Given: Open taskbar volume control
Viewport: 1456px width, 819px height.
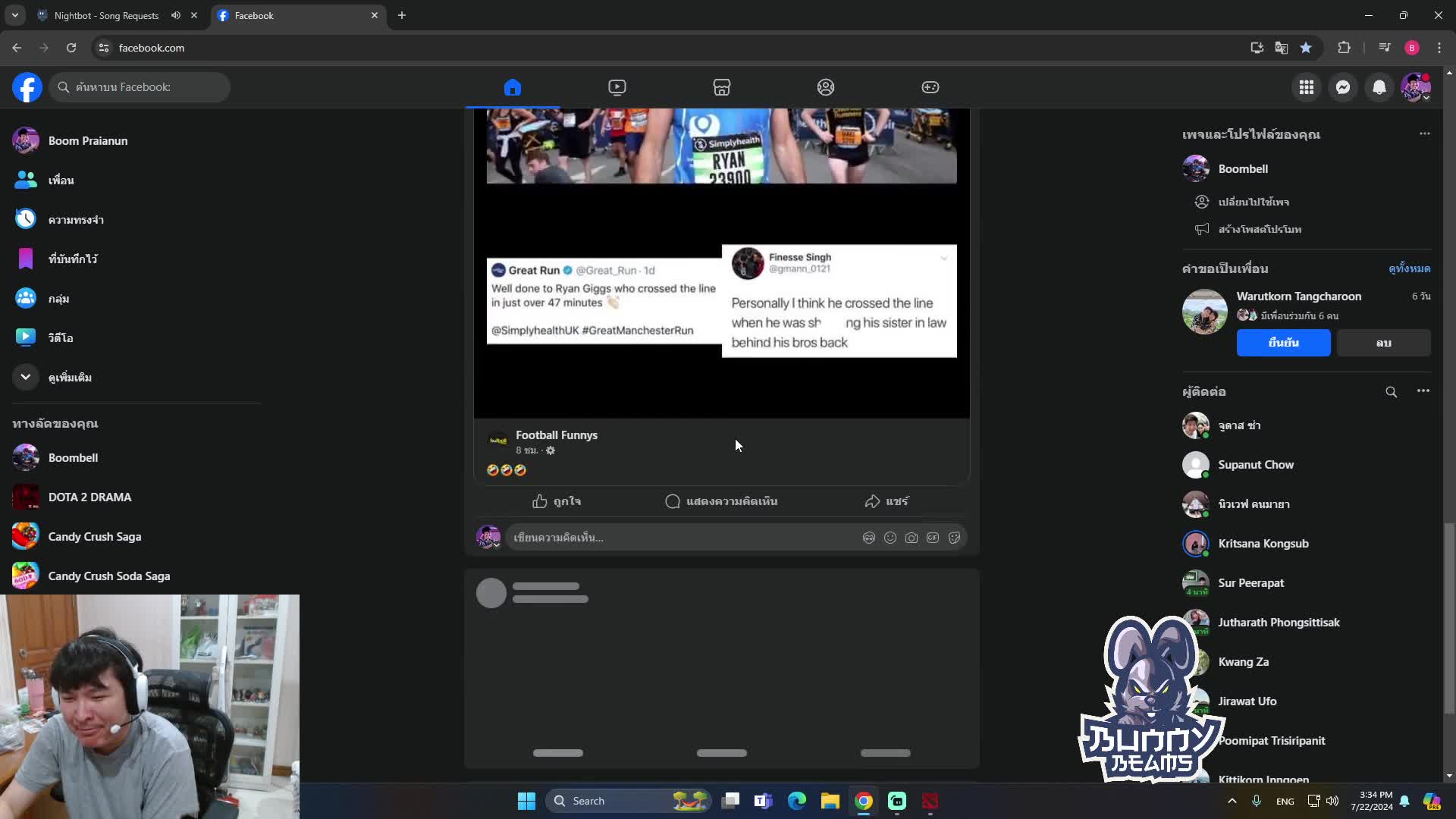Looking at the screenshot, I should coord(1332,801).
